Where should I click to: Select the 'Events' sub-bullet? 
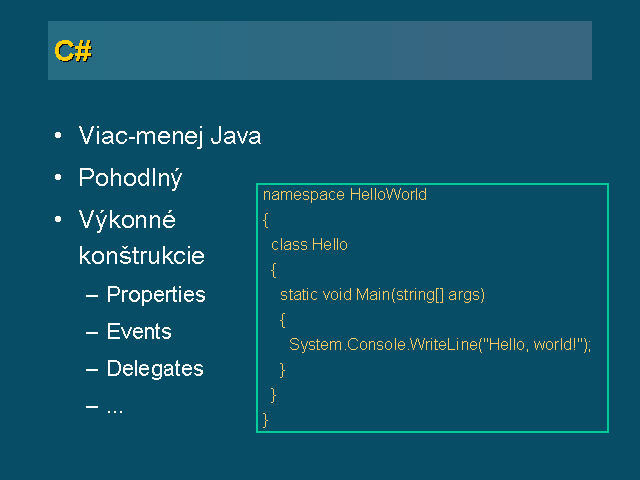point(139,331)
